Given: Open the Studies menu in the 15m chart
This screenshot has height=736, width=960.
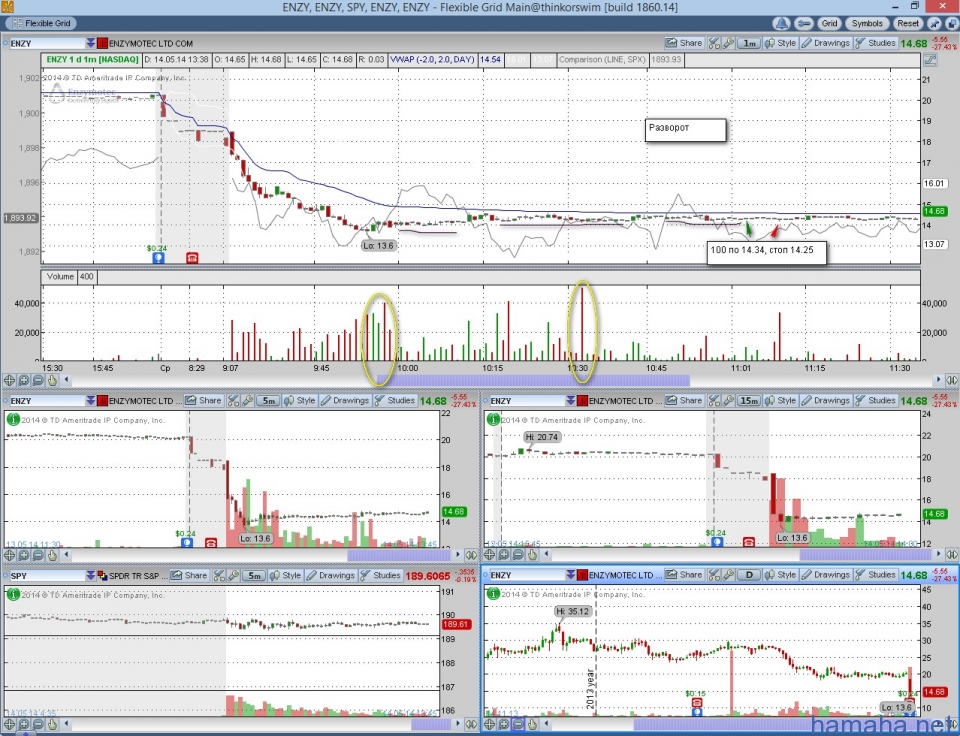Looking at the screenshot, I should click(x=876, y=400).
